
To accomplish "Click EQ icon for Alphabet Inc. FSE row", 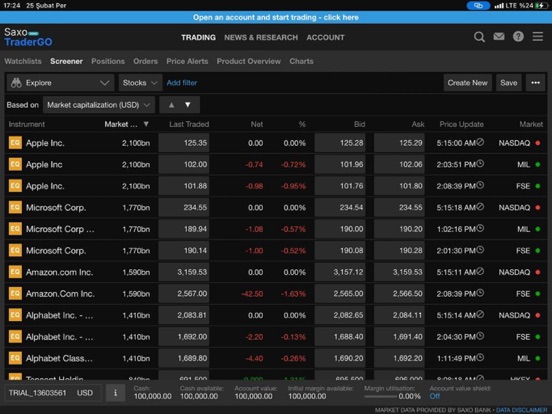I will point(15,337).
